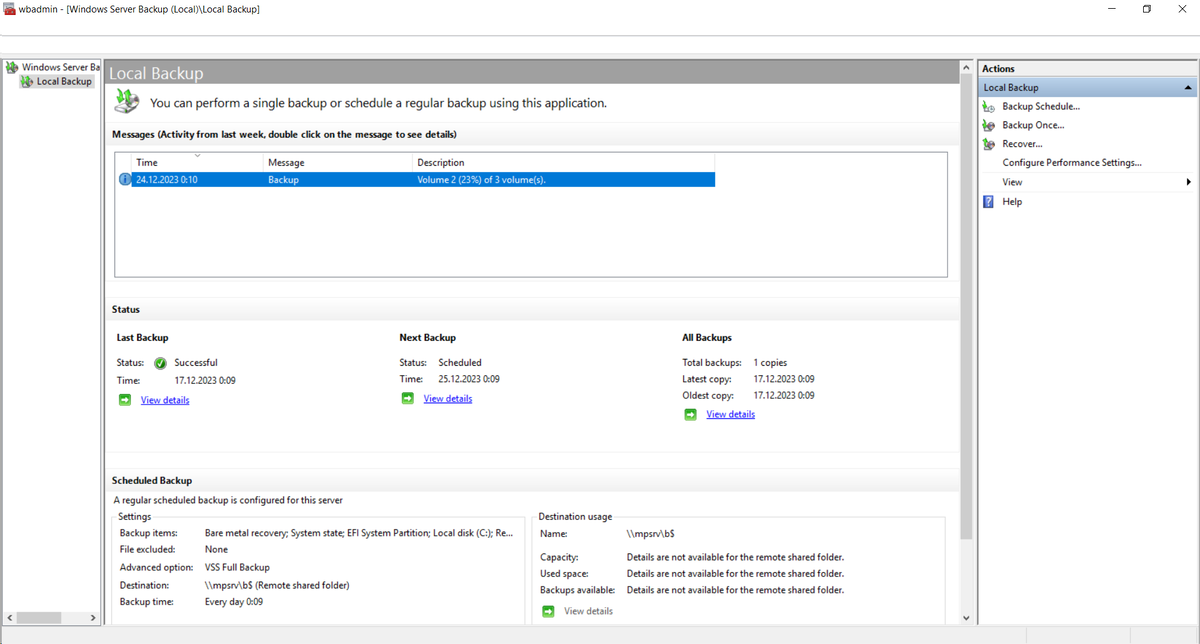The width and height of the screenshot is (1200, 644).
Task: Click the Actions pane title
Action: pyautogui.click(x=998, y=68)
